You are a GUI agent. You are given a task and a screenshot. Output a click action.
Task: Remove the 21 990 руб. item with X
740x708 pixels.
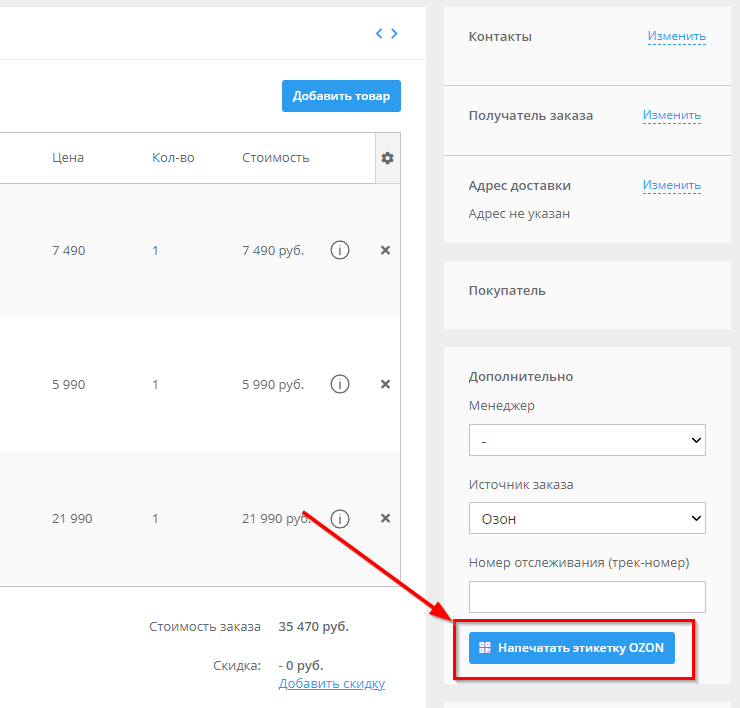(385, 518)
